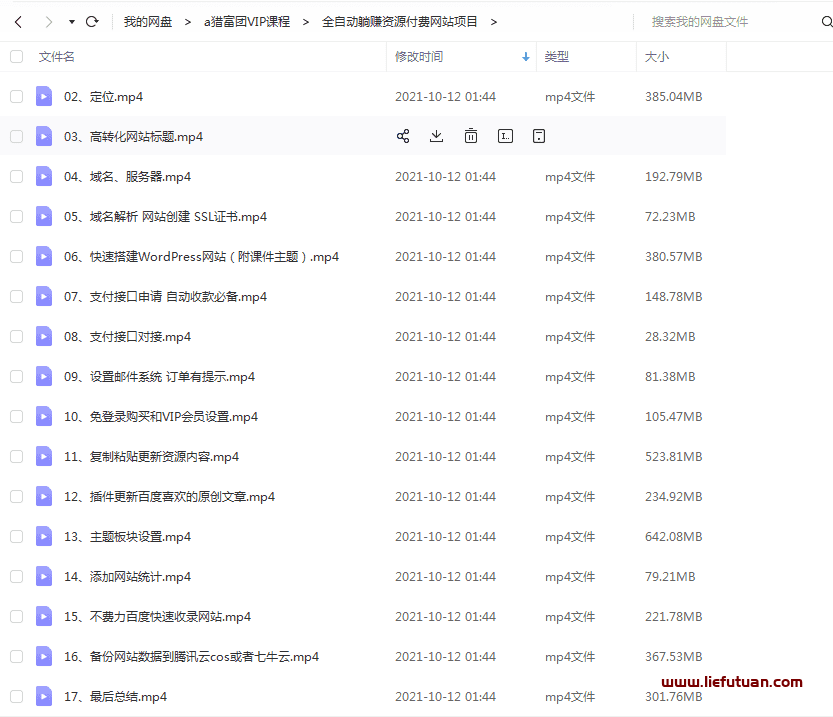This screenshot has height=717, width=833.
Task: Sort by 类型 column header
Action: (x=557, y=57)
